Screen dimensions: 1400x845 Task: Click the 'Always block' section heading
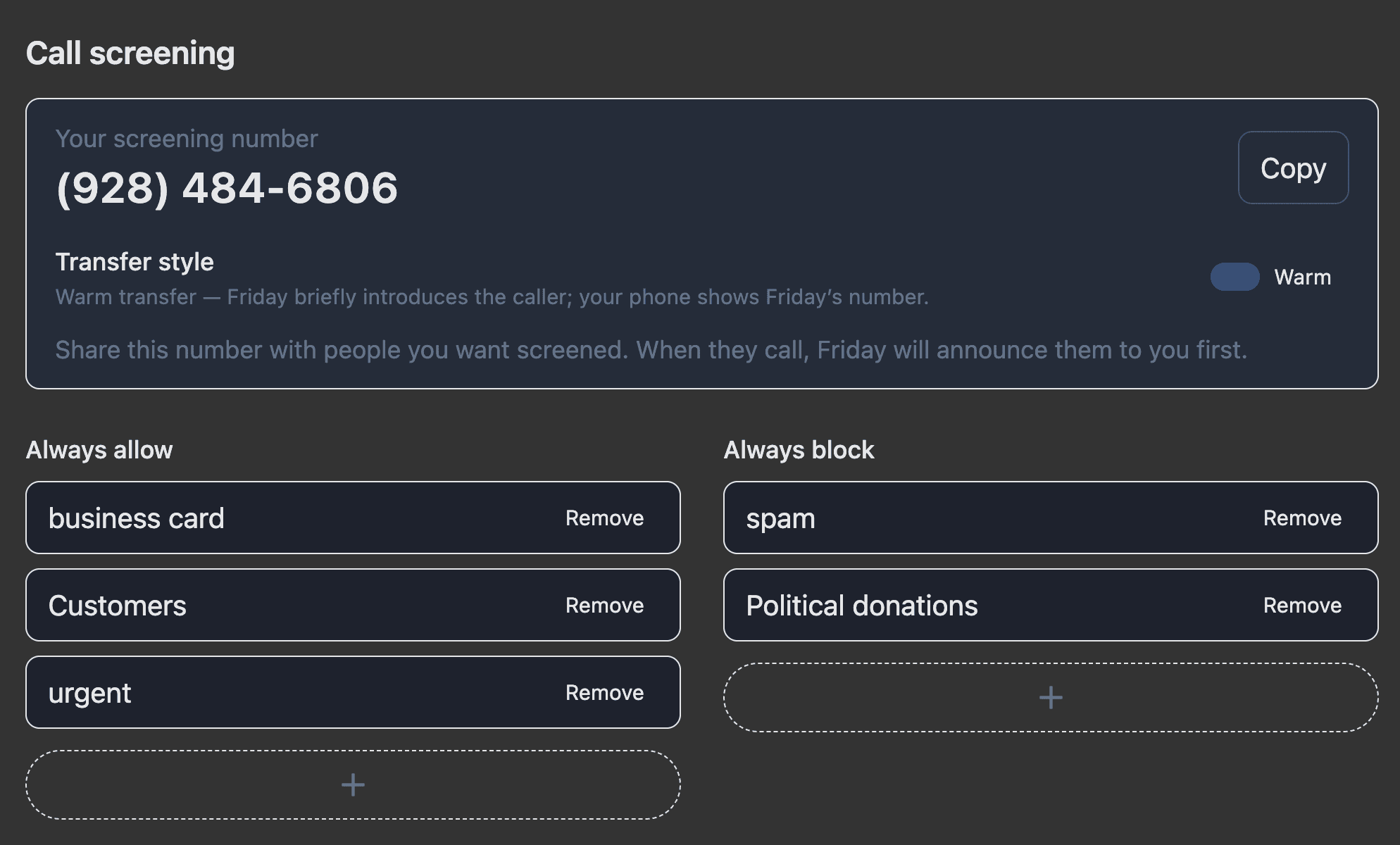[x=799, y=449]
